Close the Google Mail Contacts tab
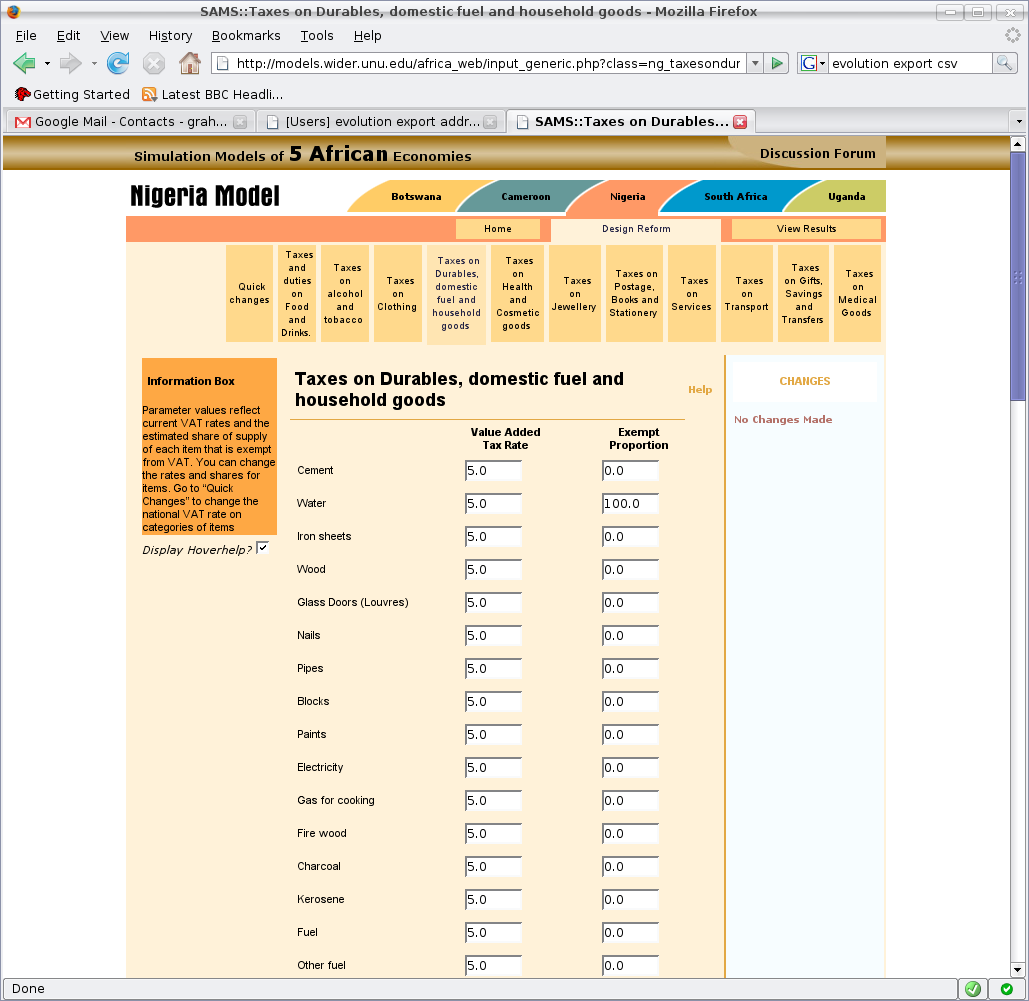This screenshot has width=1029, height=1001. pos(240,122)
